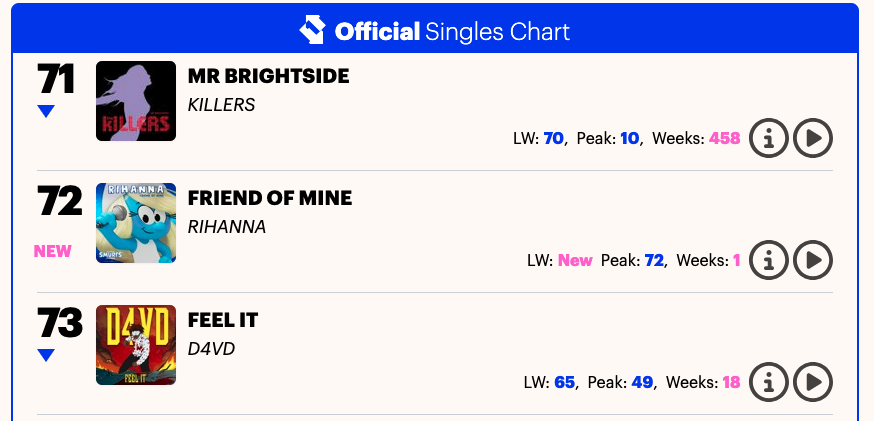Screen dimensions: 874x421
Task: Open the D4VD Feel It cover art
Action: pos(136,345)
